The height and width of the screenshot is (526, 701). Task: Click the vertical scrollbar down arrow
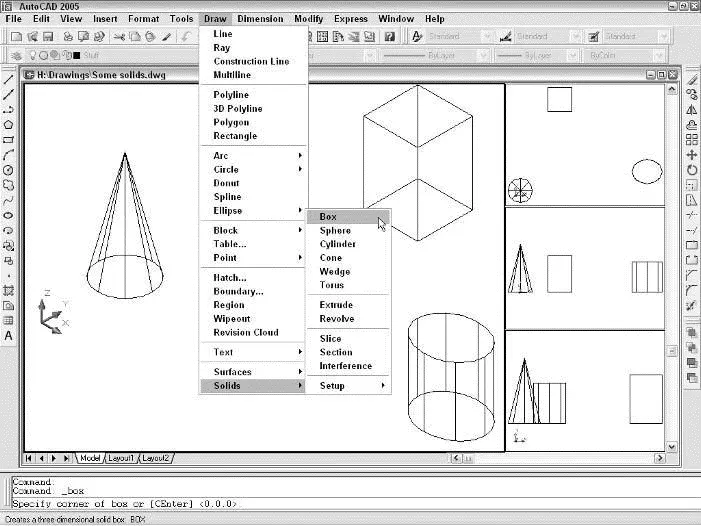(x=671, y=445)
